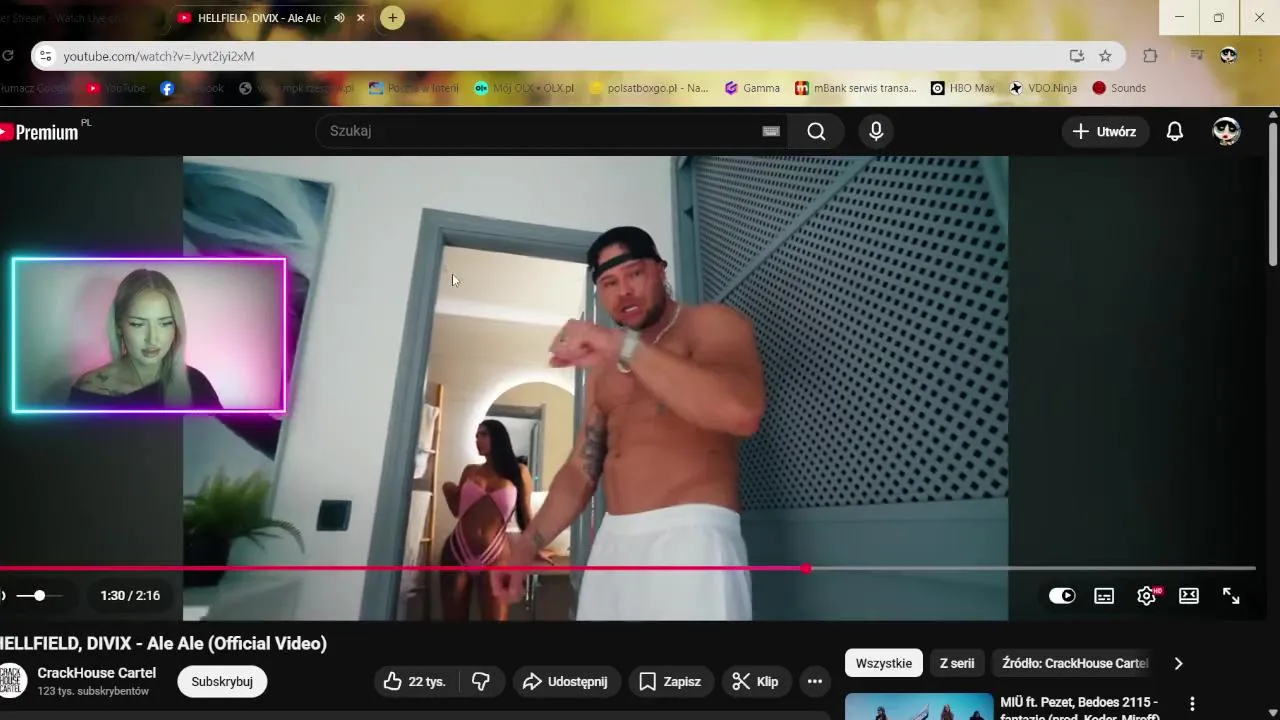This screenshot has width=1280, height=720.
Task: Toggle autoplay switch
Action: coord(1062,596)
